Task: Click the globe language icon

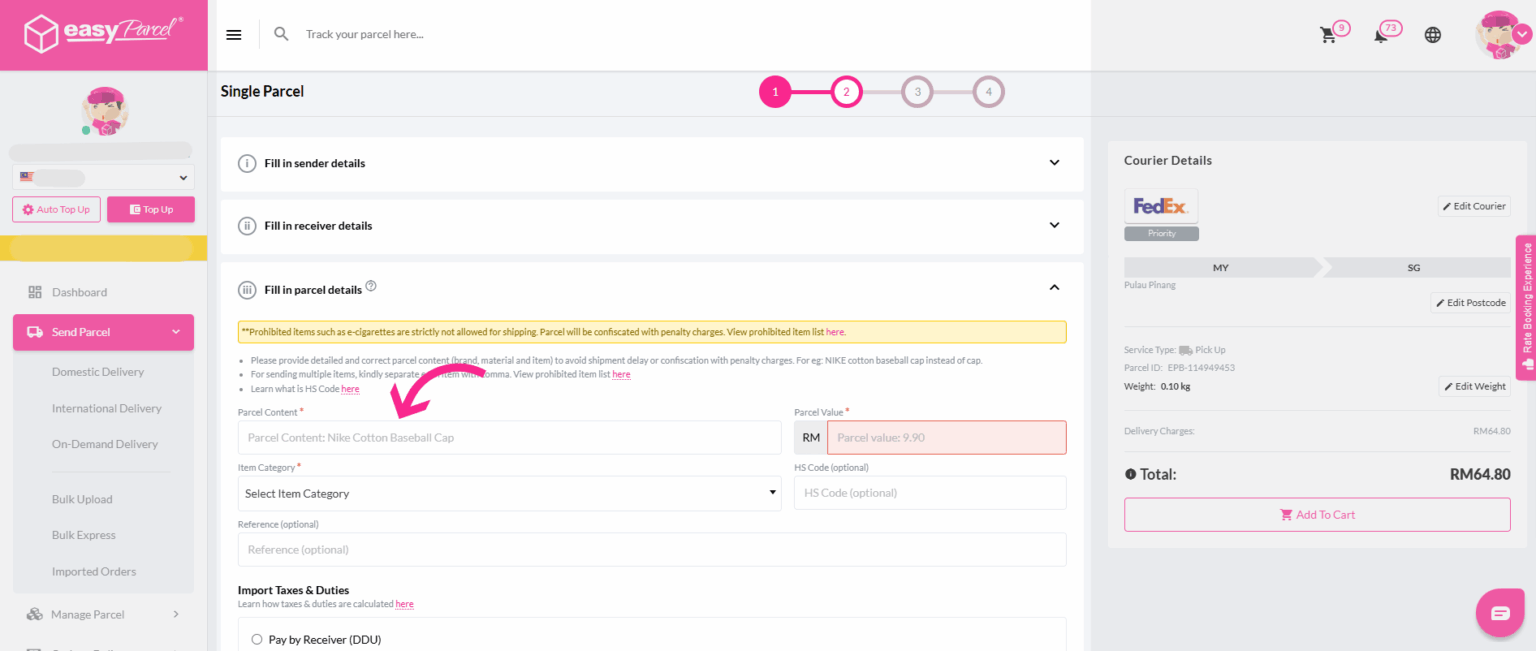Action: (x=1433, y=35)
